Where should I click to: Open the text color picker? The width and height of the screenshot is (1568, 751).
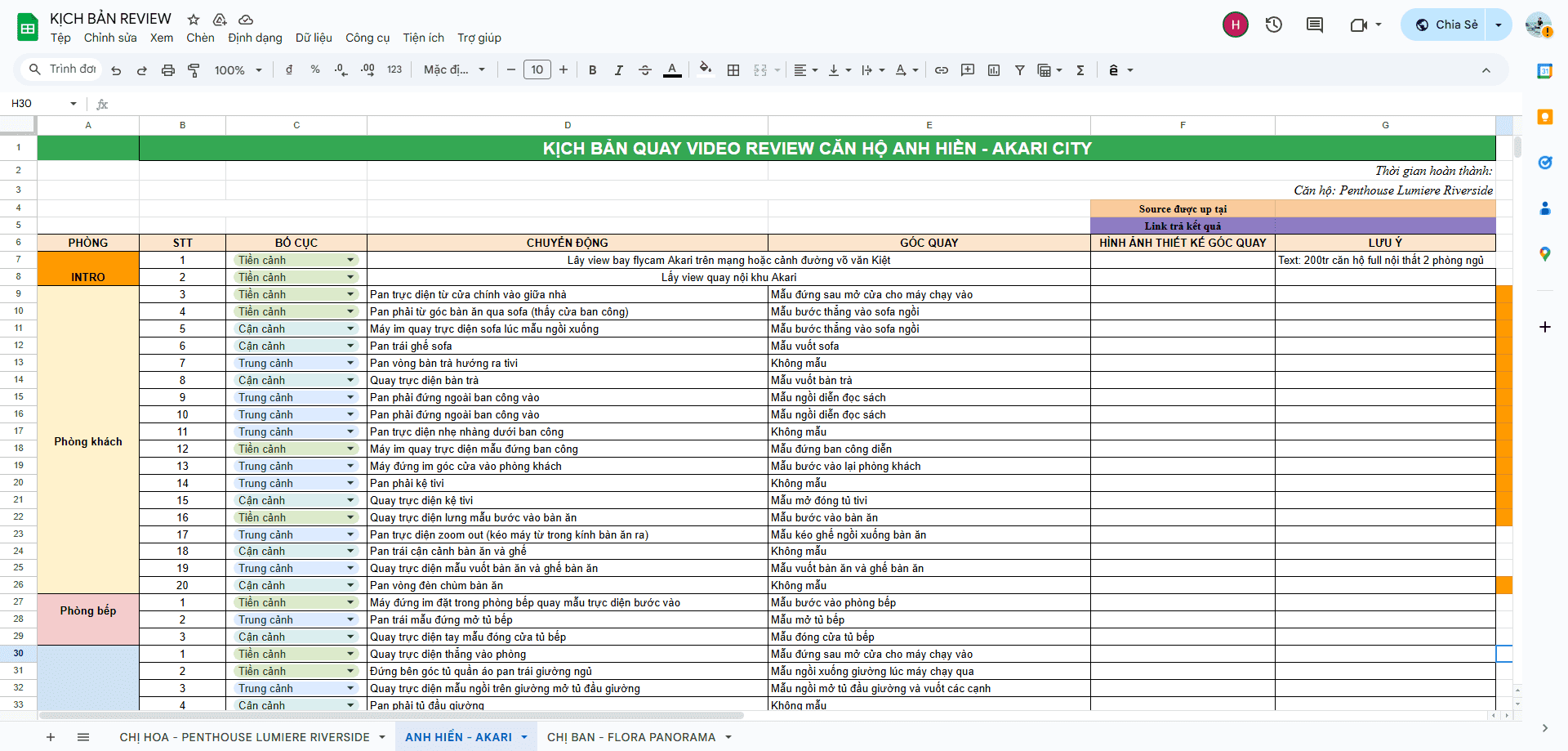[672, 70]
